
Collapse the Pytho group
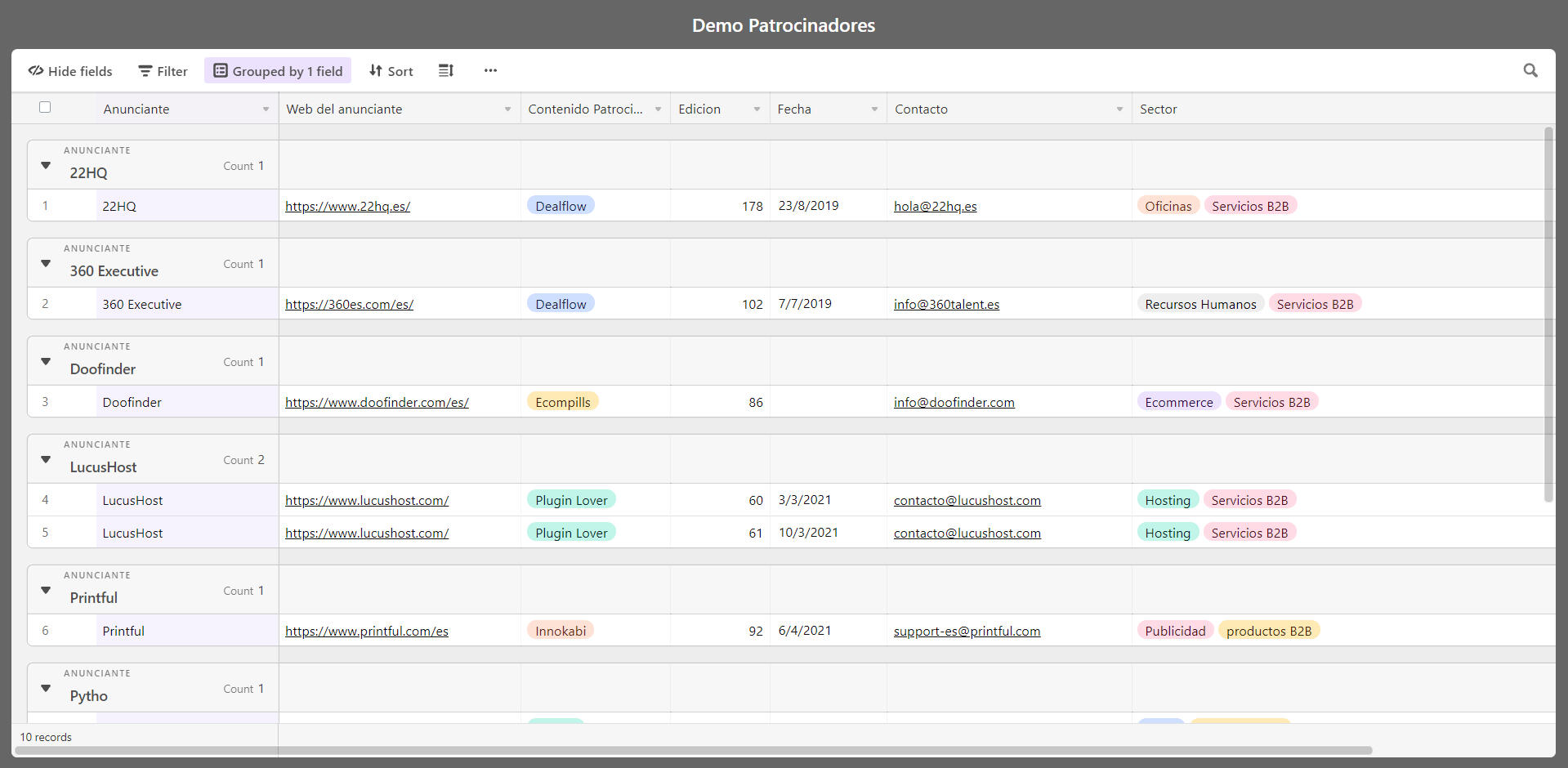point(46,688)
